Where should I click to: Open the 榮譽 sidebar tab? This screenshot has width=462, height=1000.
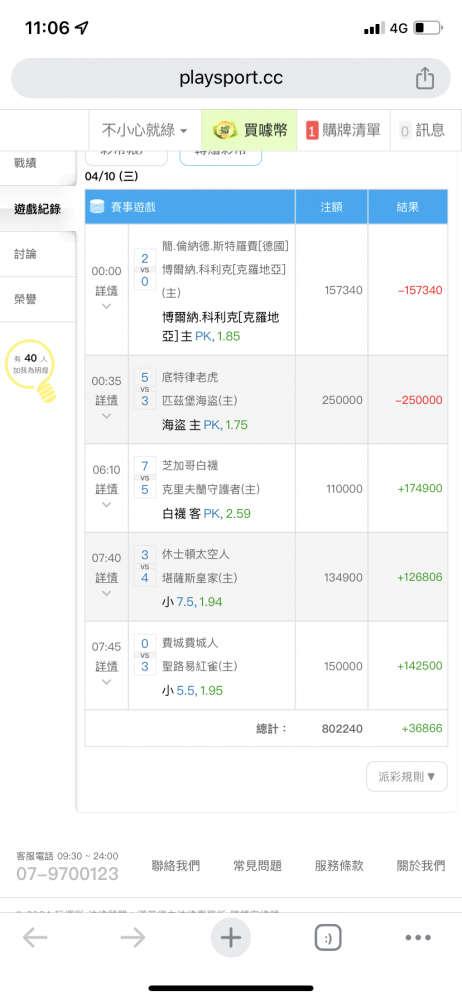[x=38, y=299]
